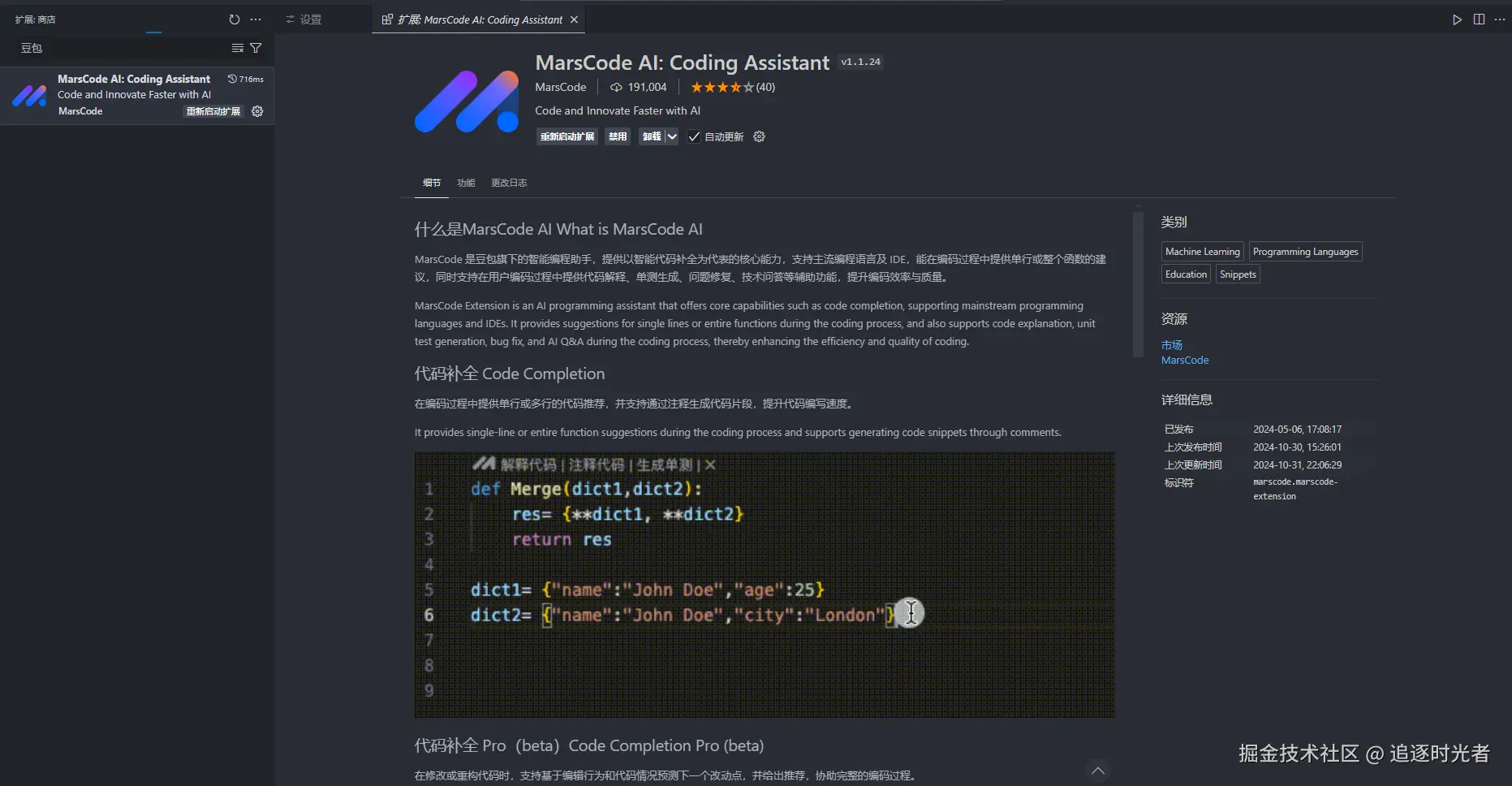Viewport: 1512px width, 786px height.
Task: Click the 扩展: 商店 sidebar title
Action: pyautogui.click(x=35, y=19)
